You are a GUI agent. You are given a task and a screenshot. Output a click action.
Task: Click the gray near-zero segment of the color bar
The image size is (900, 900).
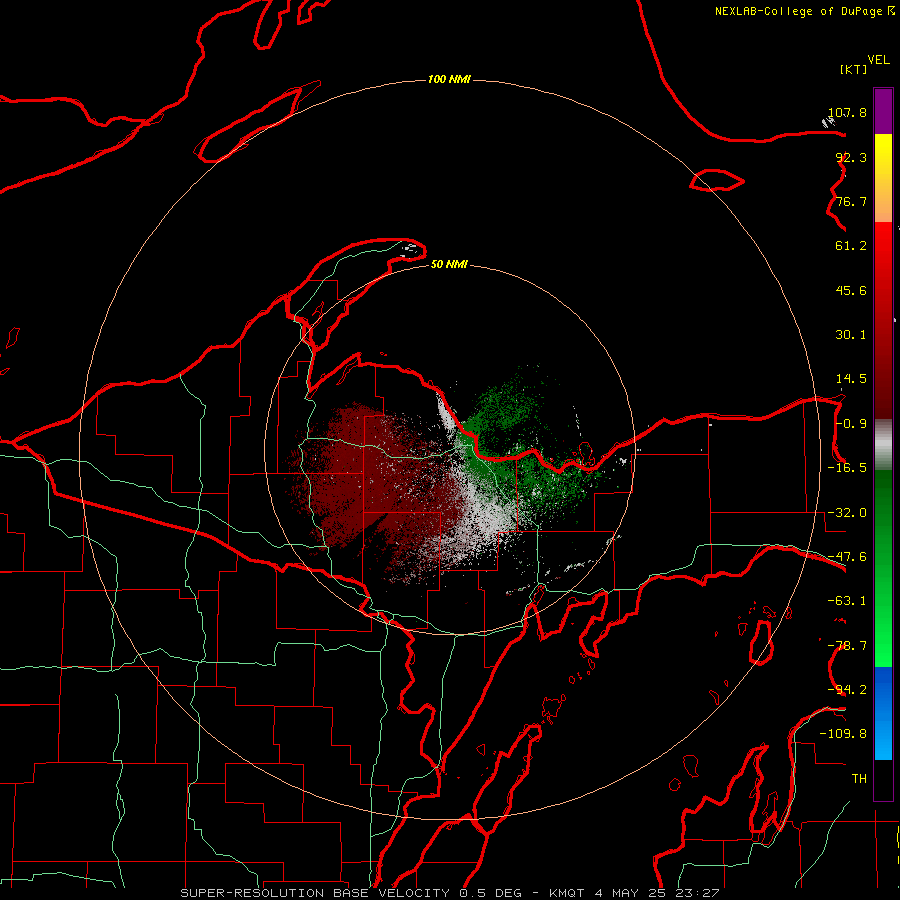883,445
